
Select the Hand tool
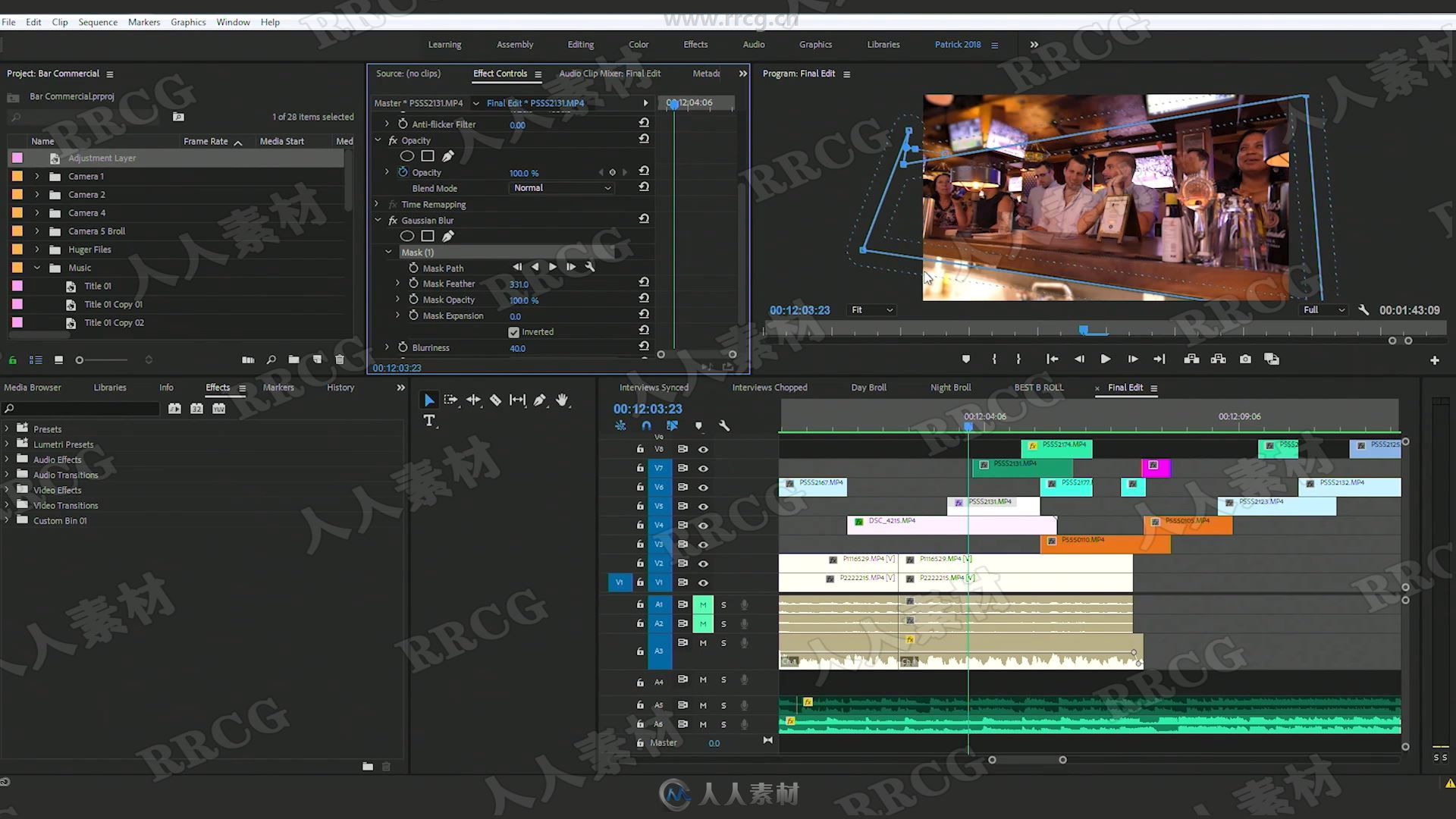tap(561, 400)
